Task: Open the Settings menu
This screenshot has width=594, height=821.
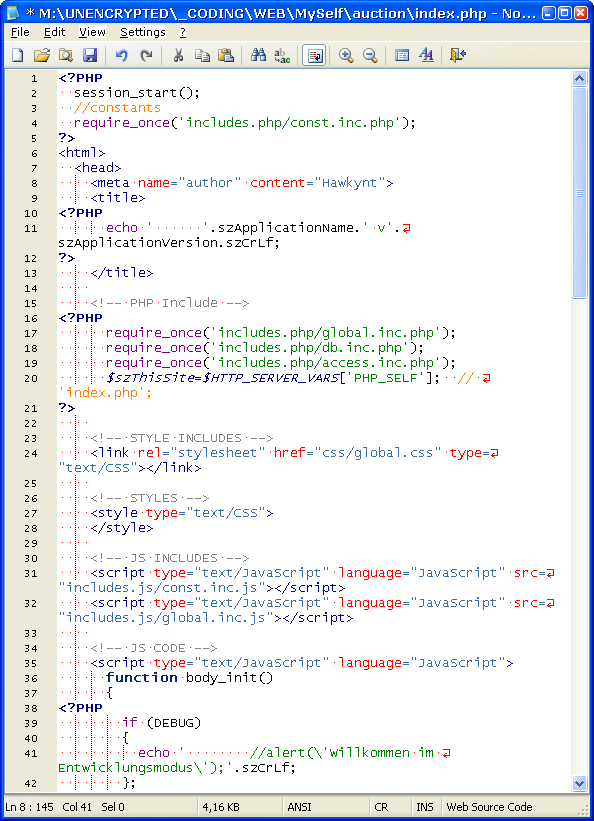Action: (142, 32)
